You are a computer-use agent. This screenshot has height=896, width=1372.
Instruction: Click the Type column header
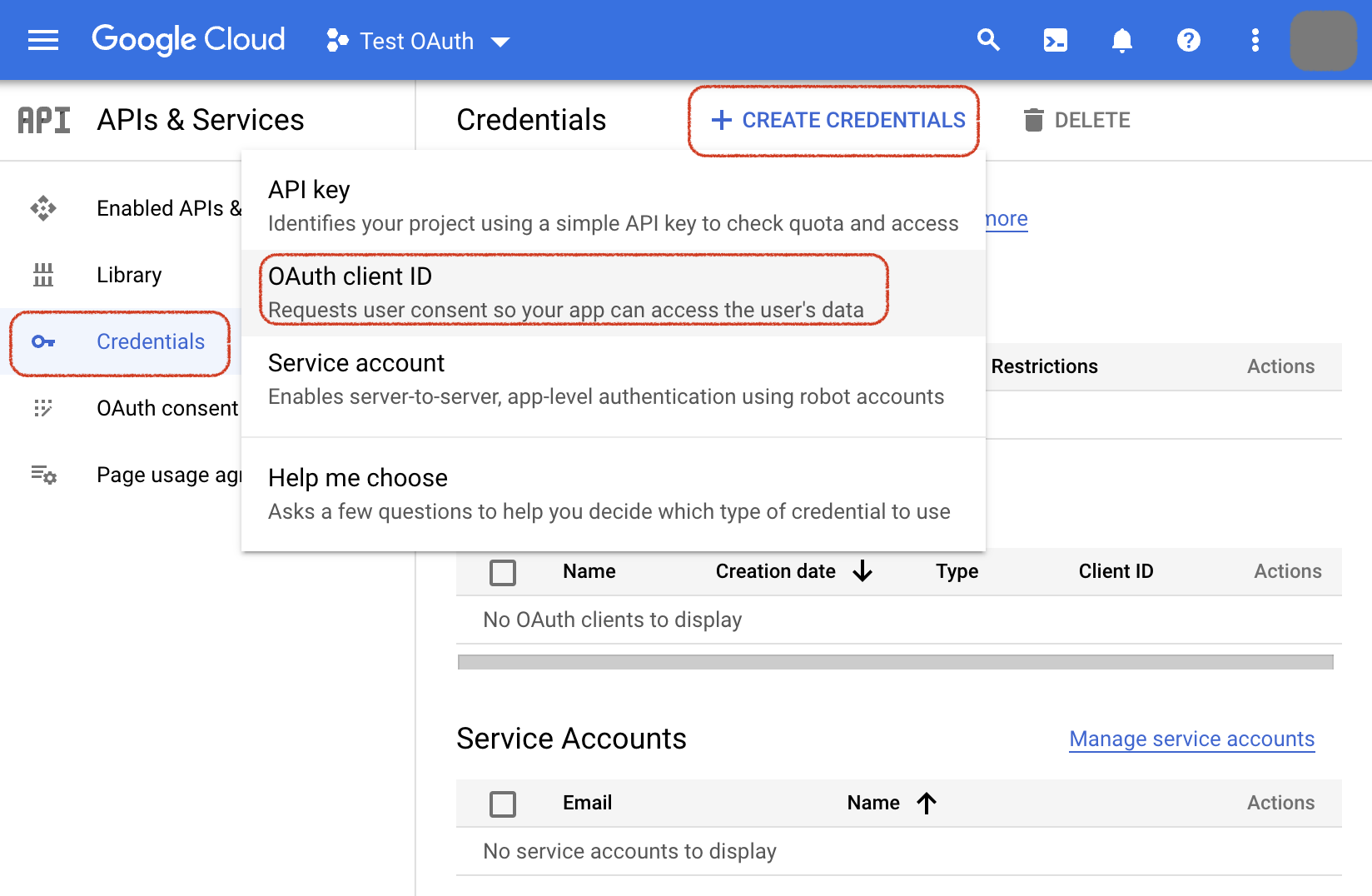tap(957, 571)
